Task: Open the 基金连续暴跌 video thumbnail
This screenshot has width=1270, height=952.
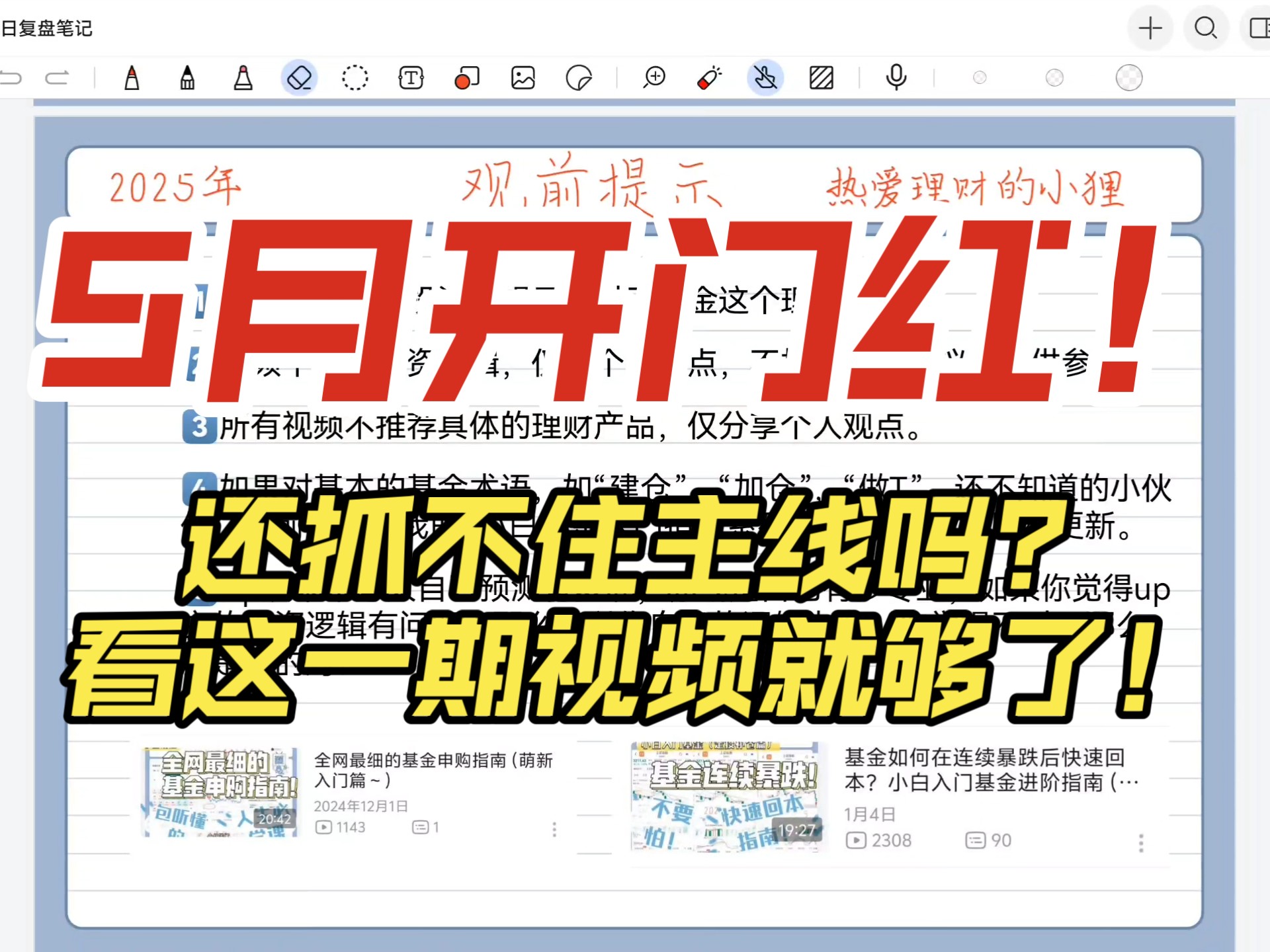Action: click(726, 797)
